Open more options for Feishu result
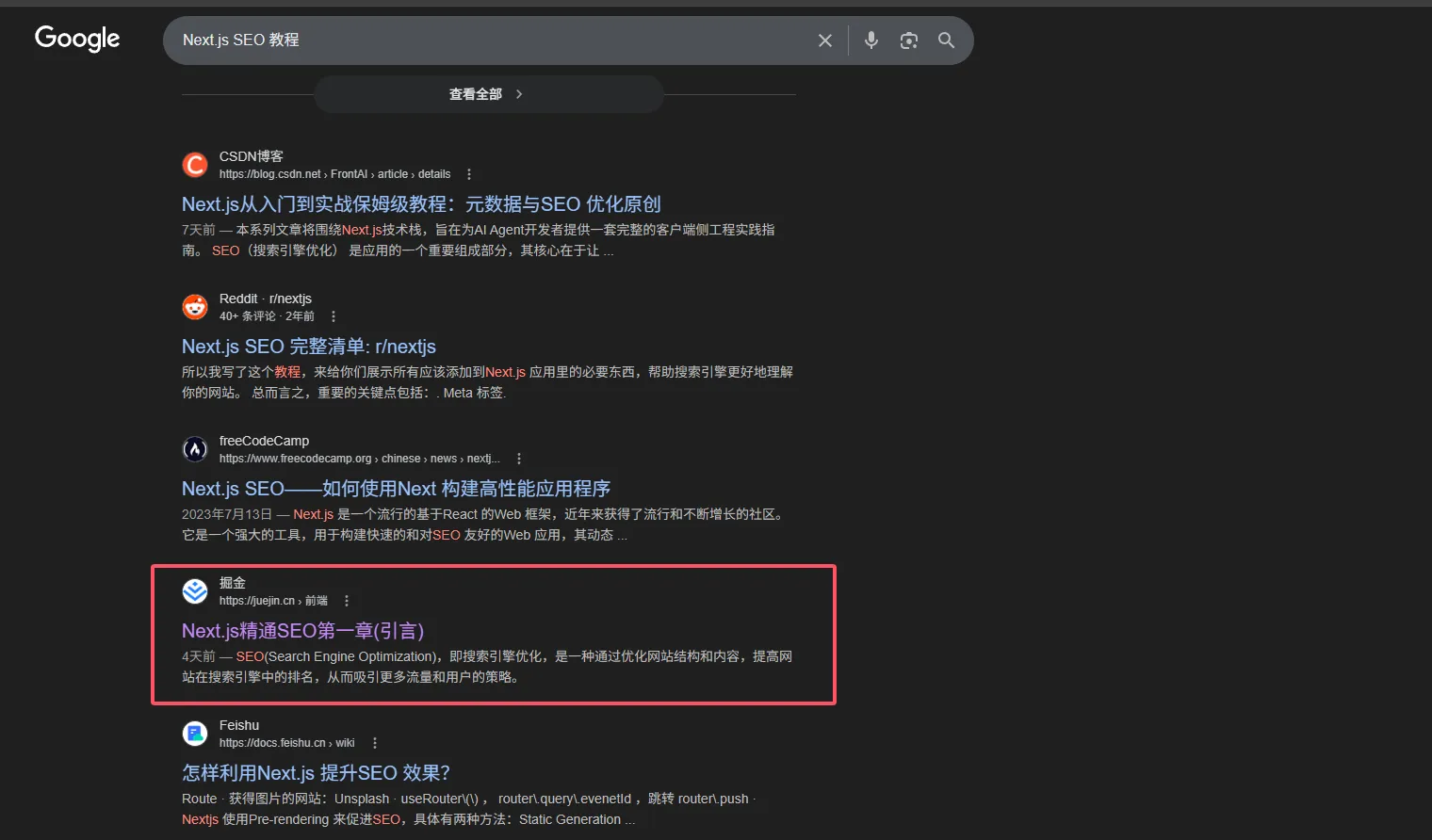Screen dimensions: 1432x840 pos(375,743)
